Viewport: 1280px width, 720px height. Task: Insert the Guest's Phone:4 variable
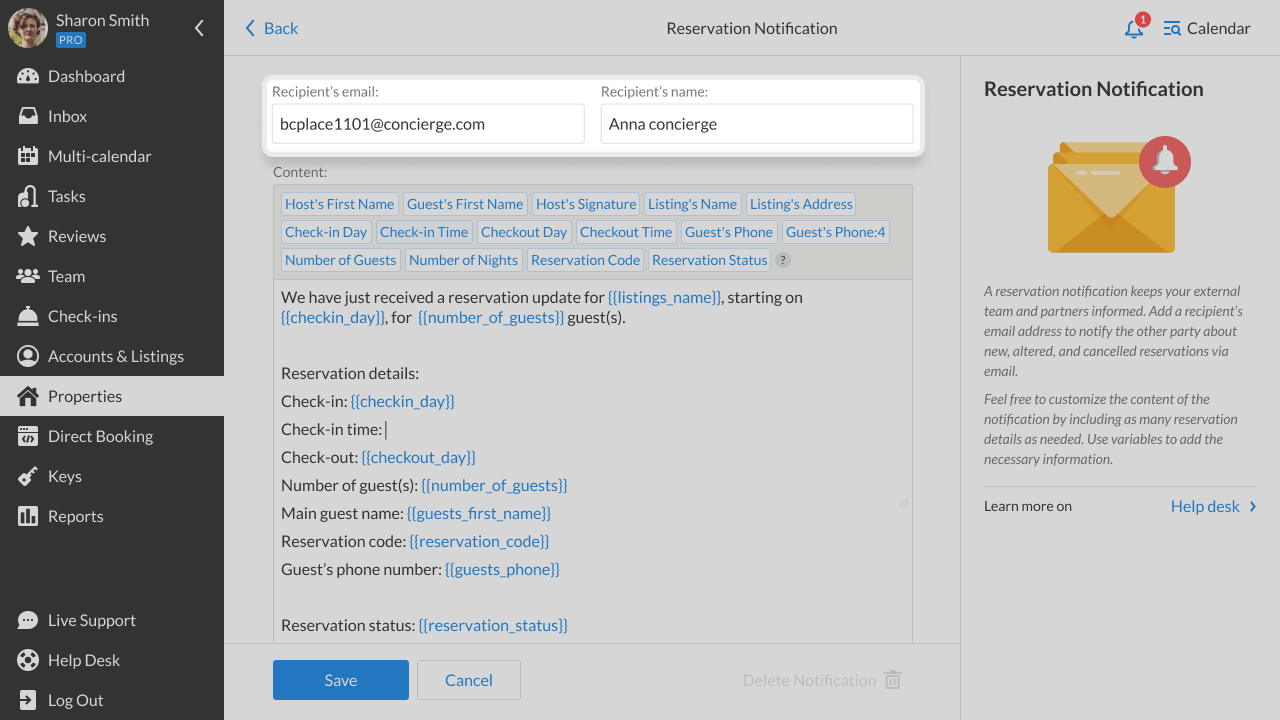[836, 232]
